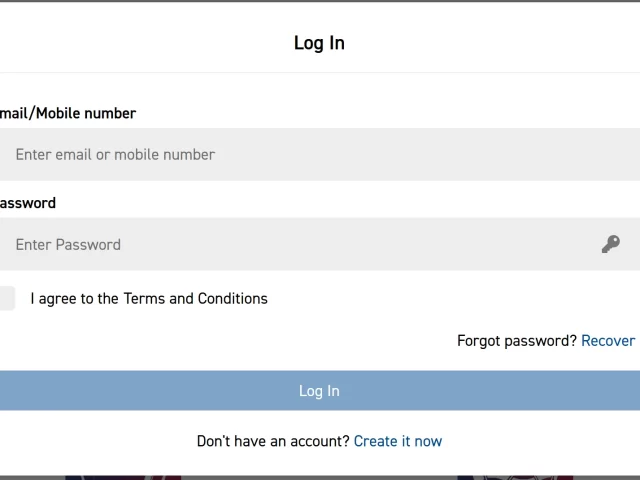640x480 pixels.
Task: Click into the Enter Password field
Action: (x=300, y=244)
